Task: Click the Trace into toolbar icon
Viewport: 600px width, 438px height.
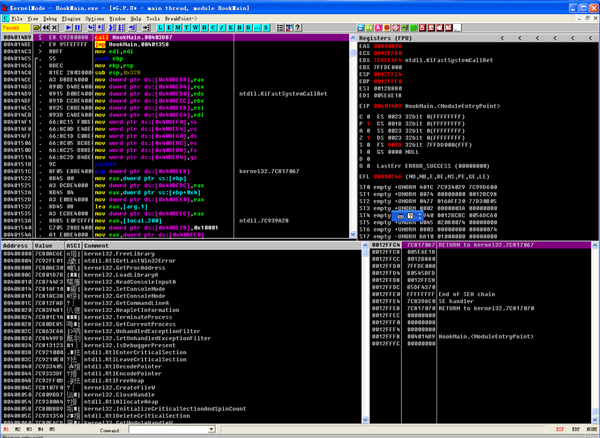Action: point(111,28)
